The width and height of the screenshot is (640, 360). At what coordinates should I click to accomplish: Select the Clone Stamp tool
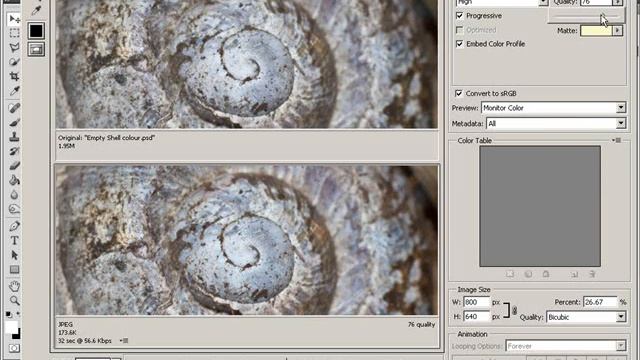(14, 137)
